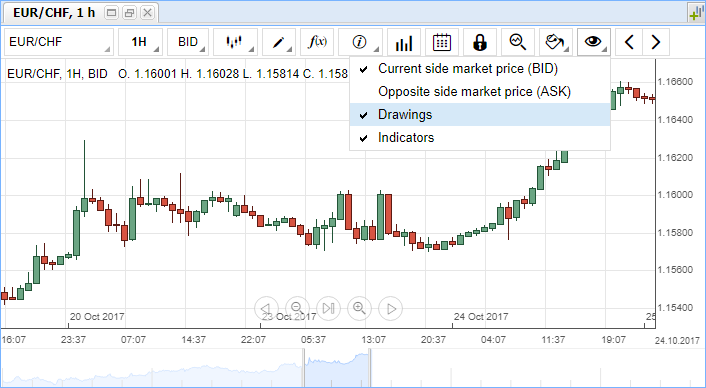The width and height of the screenshot is (706, 388).
Task: Open the BID side dropdown
Action: [188, 42]
